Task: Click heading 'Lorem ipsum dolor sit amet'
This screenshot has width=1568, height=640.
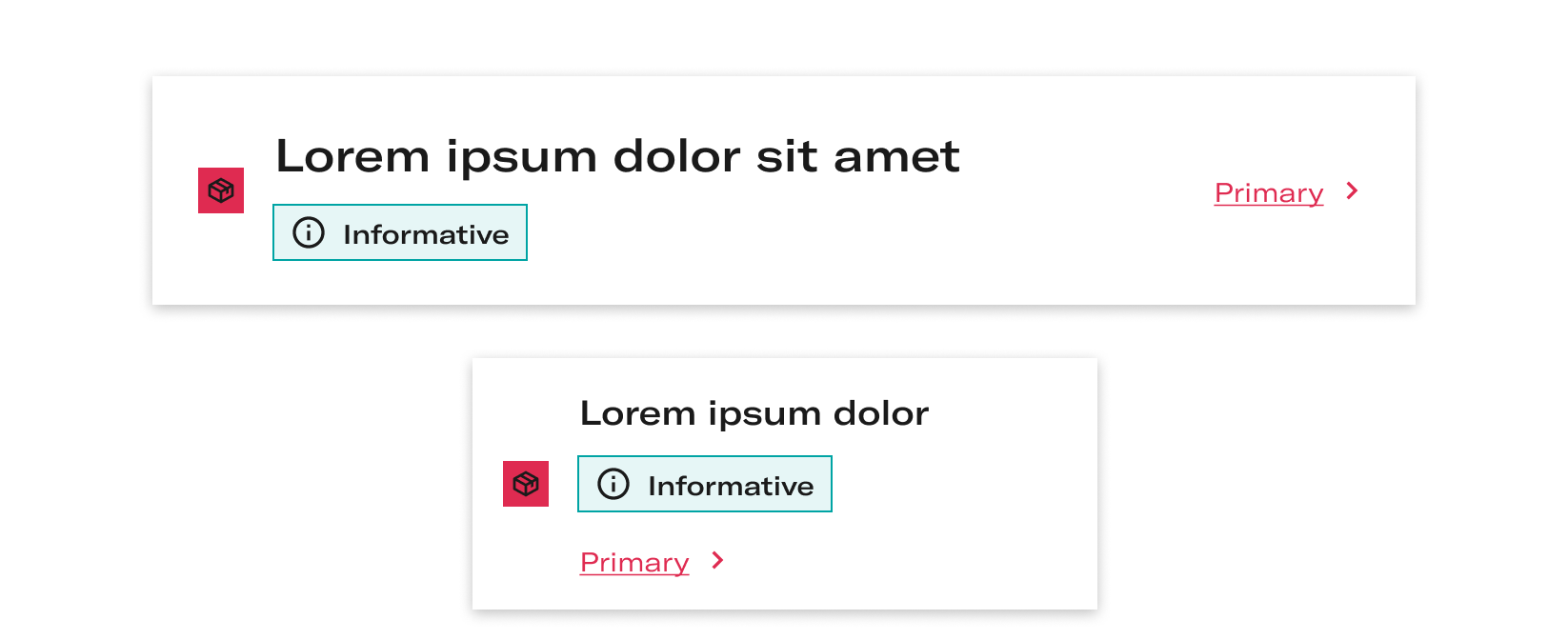Action: (617, 156)
